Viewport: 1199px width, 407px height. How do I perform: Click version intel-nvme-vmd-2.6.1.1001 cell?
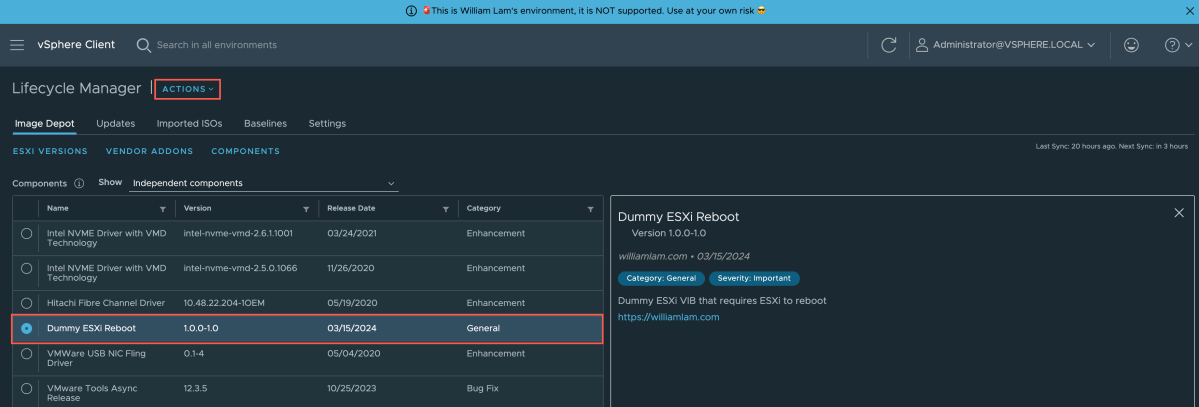239,233
